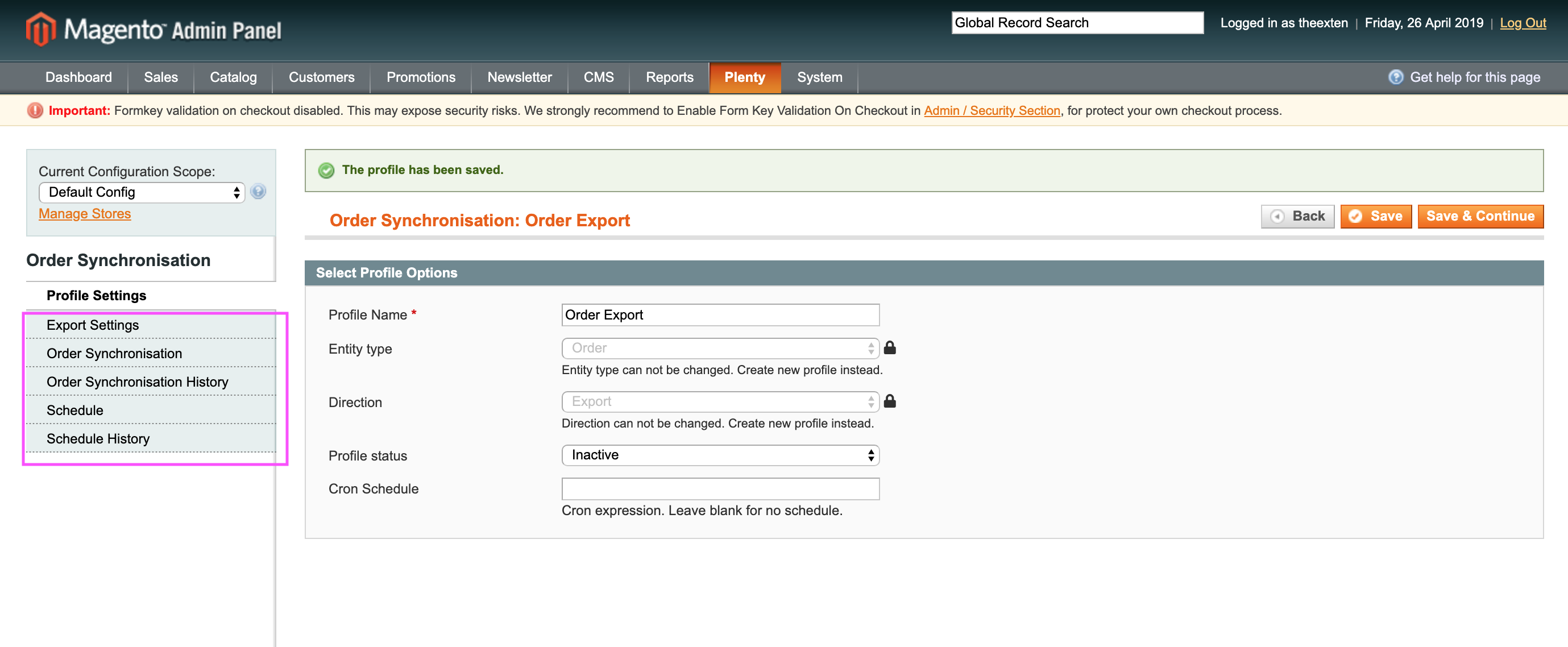Open the Plenty menu
1568x647 pixels.
point(744,77)
